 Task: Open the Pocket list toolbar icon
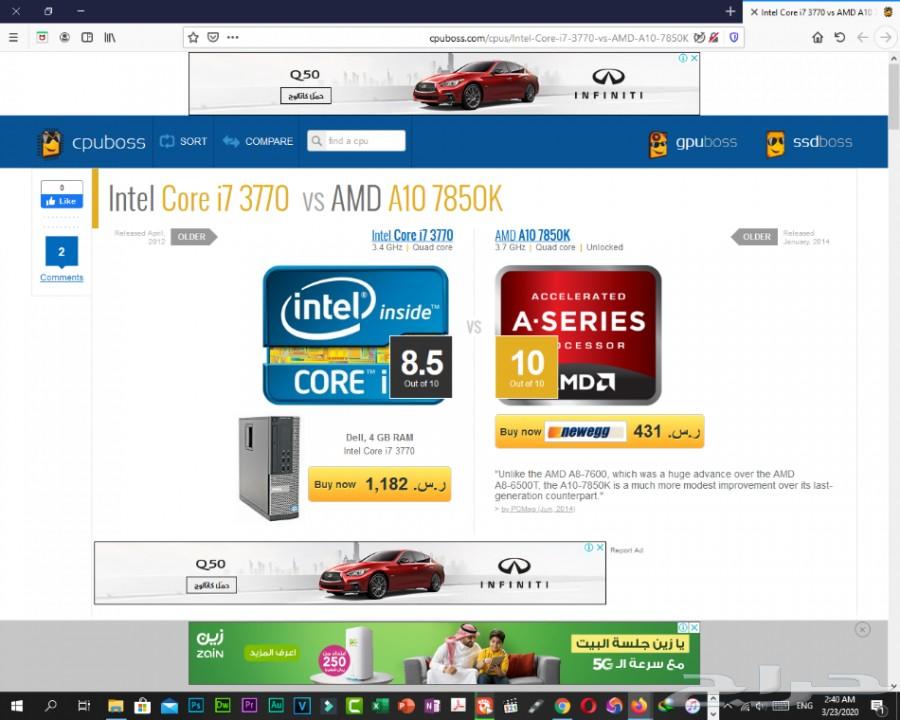(x=42, y=37)
